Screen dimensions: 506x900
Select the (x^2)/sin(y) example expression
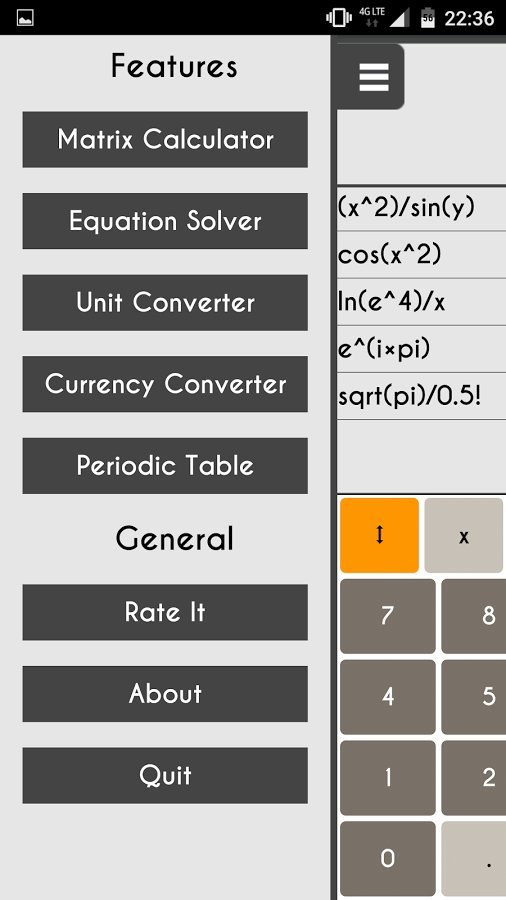pyautogui.click(x=421, y=208)
